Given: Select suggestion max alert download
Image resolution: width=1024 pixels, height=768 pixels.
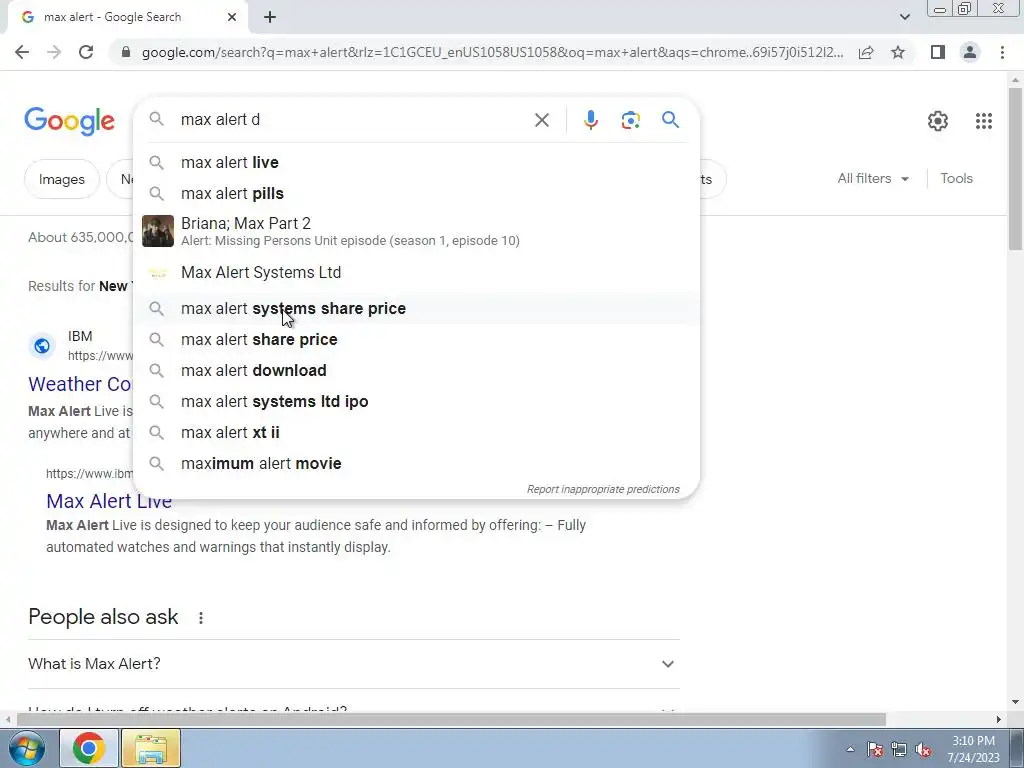Looking at the screenshot, I should [416, 370].
